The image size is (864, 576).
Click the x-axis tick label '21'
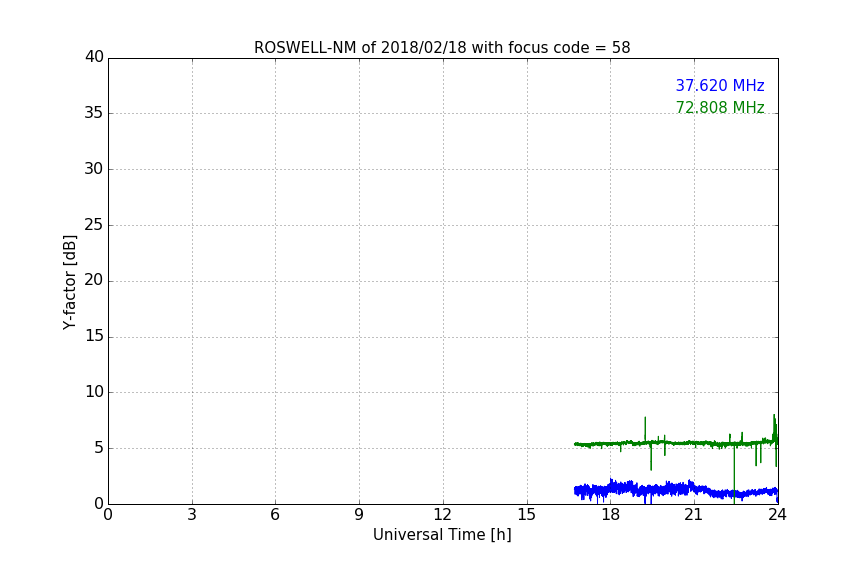click(x=694, y=515)
